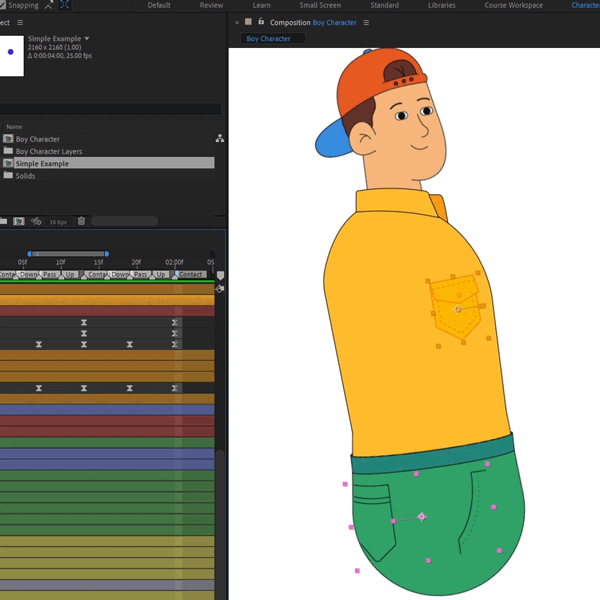Open the Composition panel menu icon

pyautogui.click(x=366, y=23)
